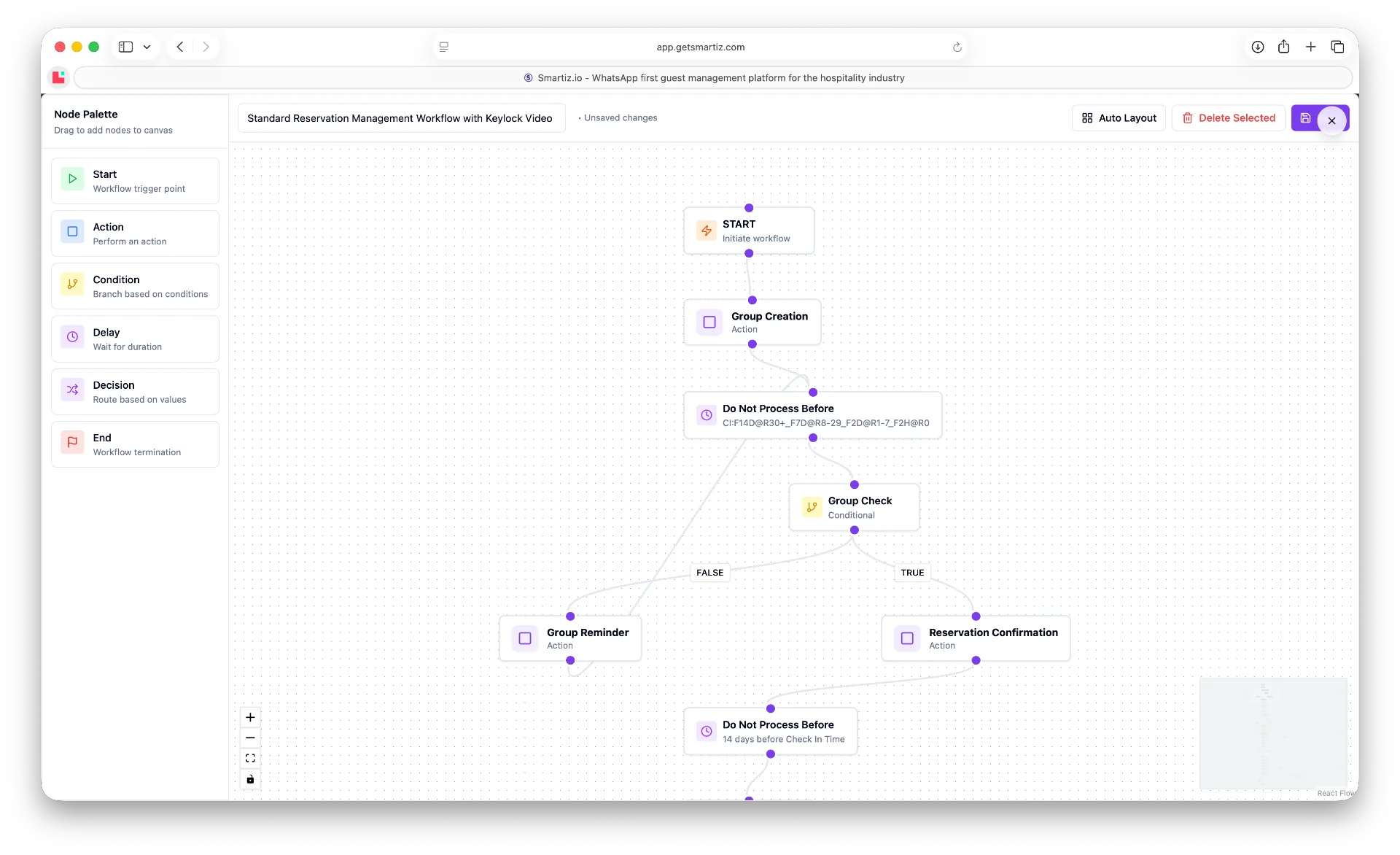
Task: Show browser tab overview icon
Action: tap(1337, 47)
